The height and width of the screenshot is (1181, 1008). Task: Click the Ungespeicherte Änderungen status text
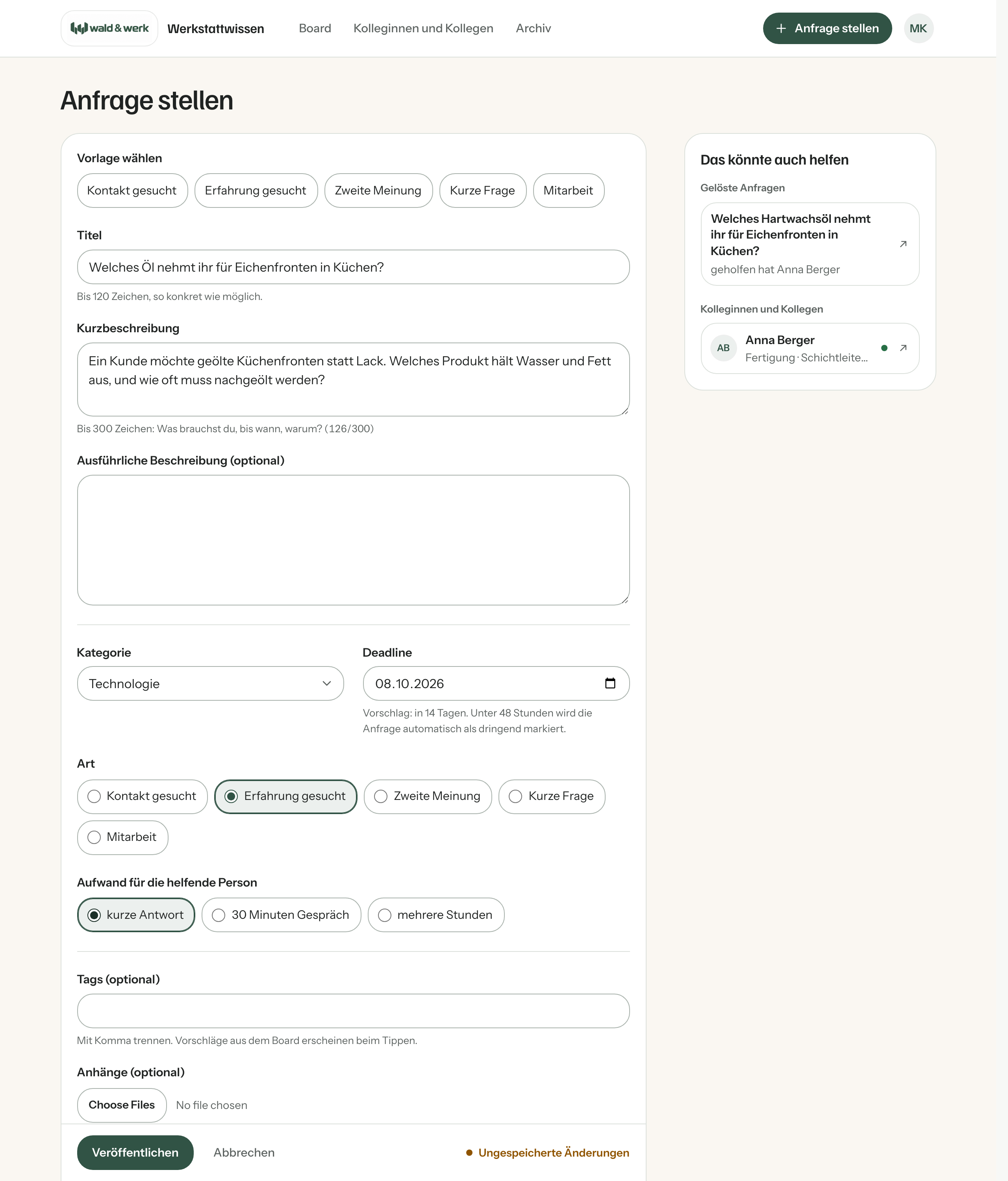point(554,1153)
